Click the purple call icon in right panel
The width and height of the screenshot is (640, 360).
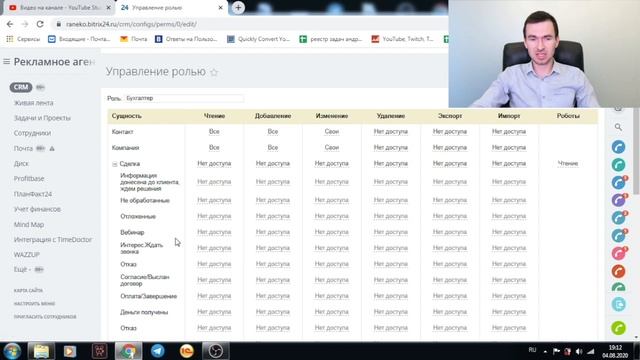click(618, 200)
